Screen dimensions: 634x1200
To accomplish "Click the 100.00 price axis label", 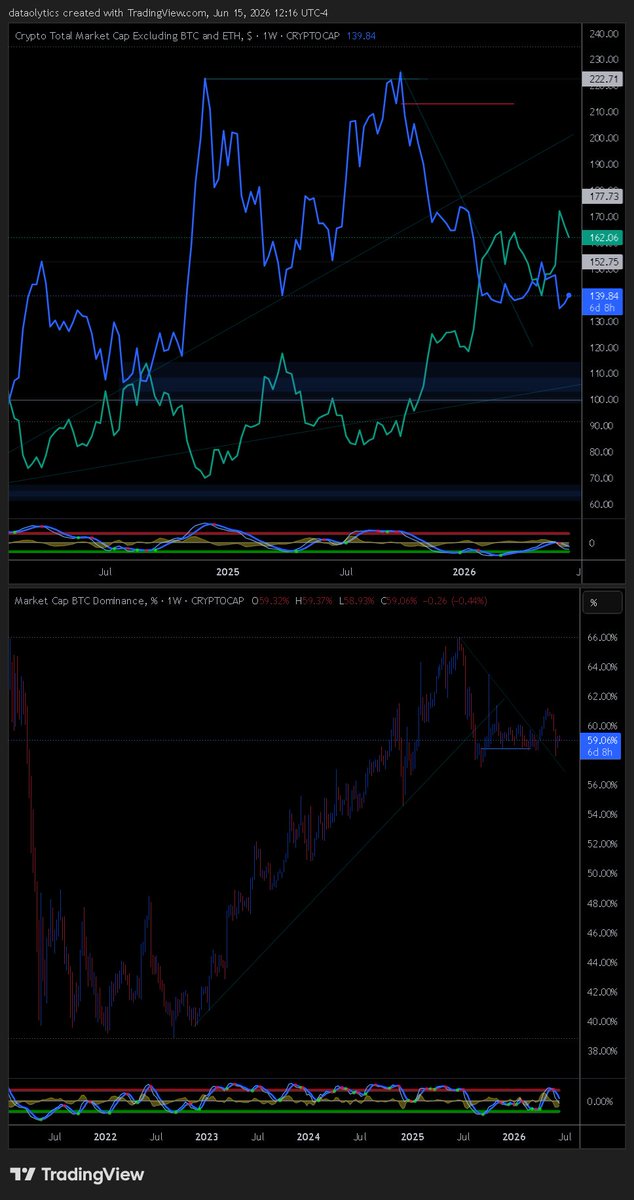I will pyautogui.click(x=604, y=399).
